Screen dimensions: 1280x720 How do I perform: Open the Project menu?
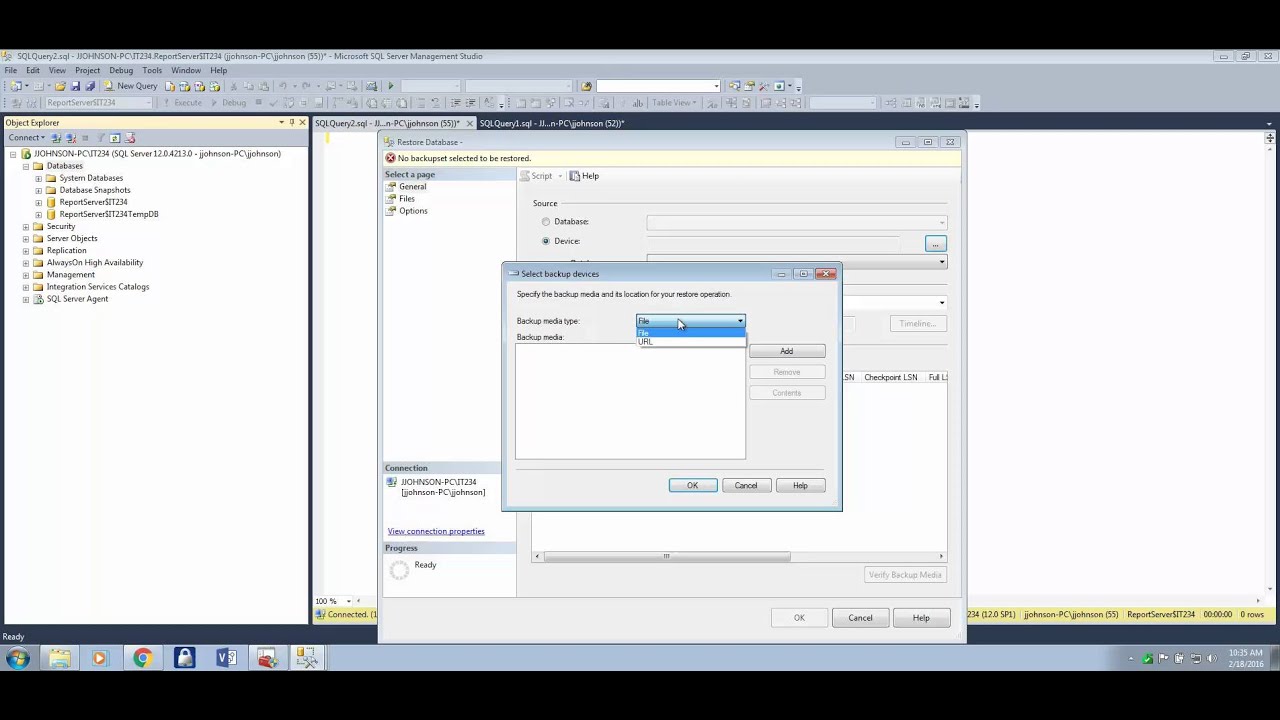(87, 71)
